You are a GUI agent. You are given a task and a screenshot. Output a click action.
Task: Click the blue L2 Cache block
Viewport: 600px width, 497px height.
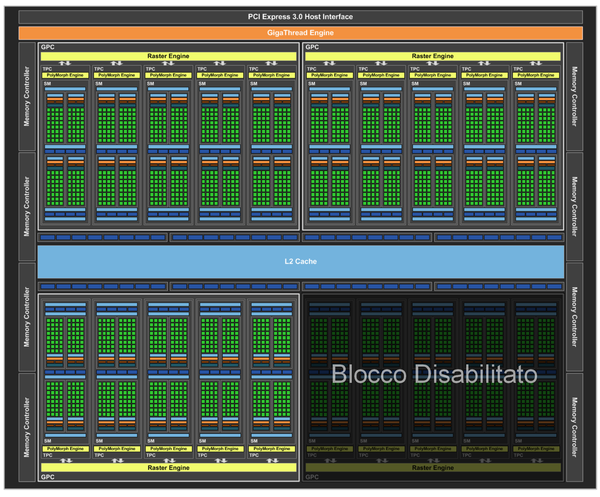(301, 261)
